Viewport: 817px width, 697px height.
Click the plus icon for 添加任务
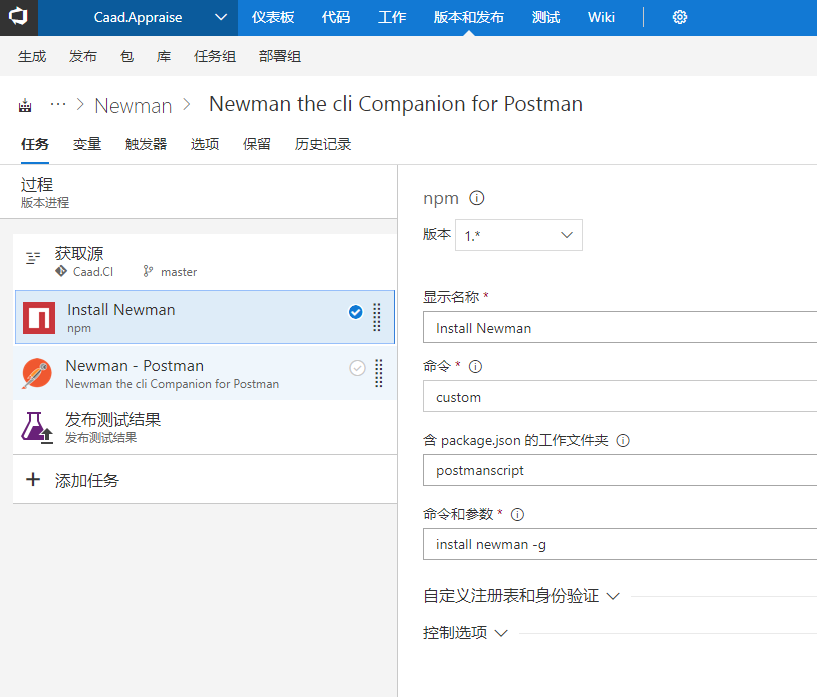click(x=33, y=479)
